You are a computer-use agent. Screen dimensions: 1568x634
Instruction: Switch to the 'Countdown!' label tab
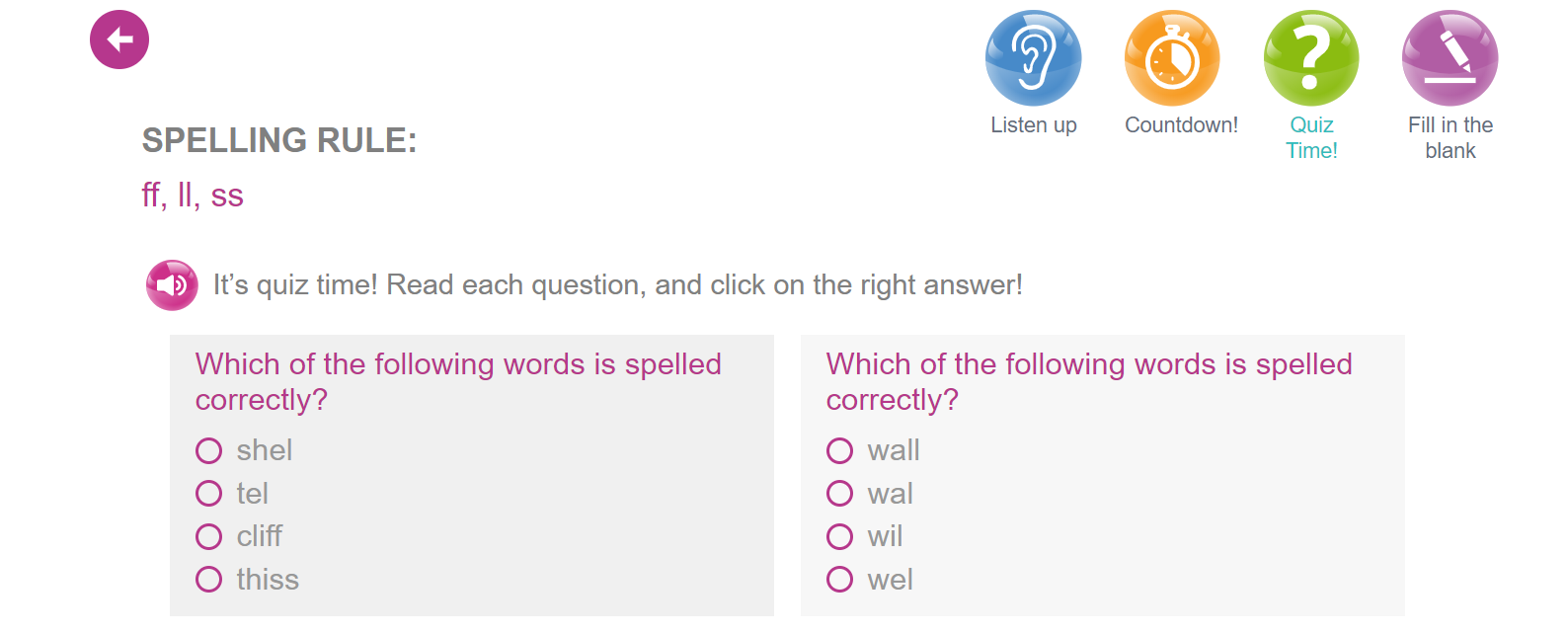1181,125
